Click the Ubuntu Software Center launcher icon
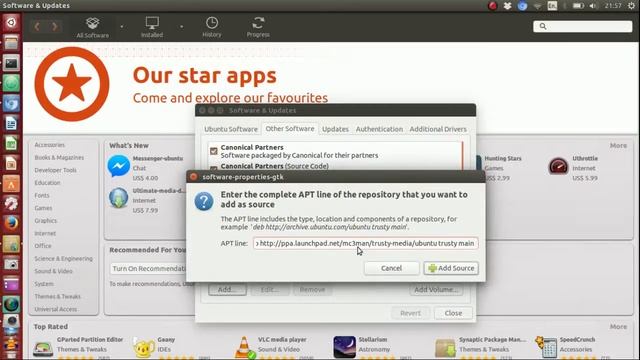The height and width of the screenshot is (360, 640). coord(11,183)
